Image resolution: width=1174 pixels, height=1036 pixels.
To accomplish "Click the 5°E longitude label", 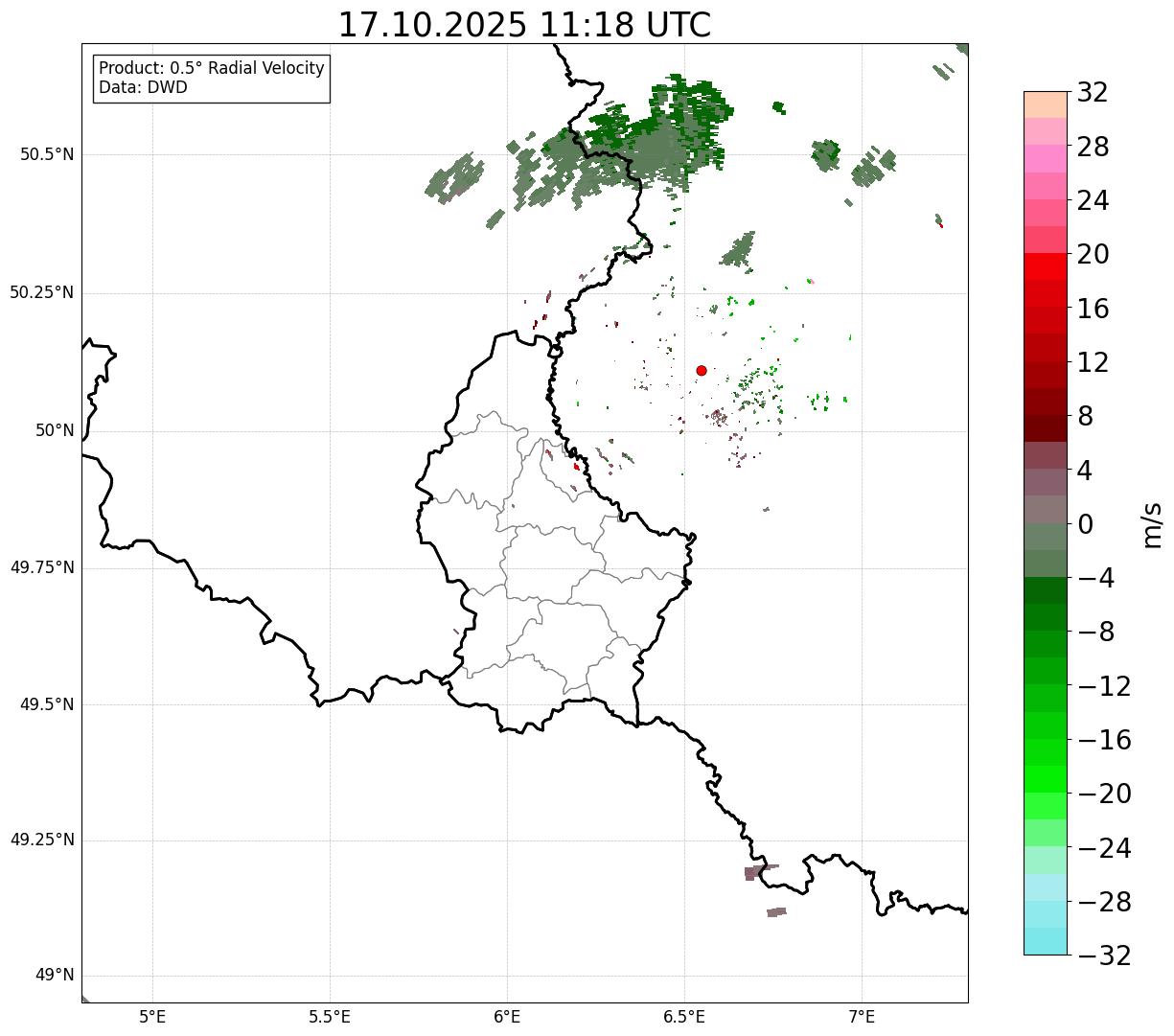I will (x=152, y=1017).
